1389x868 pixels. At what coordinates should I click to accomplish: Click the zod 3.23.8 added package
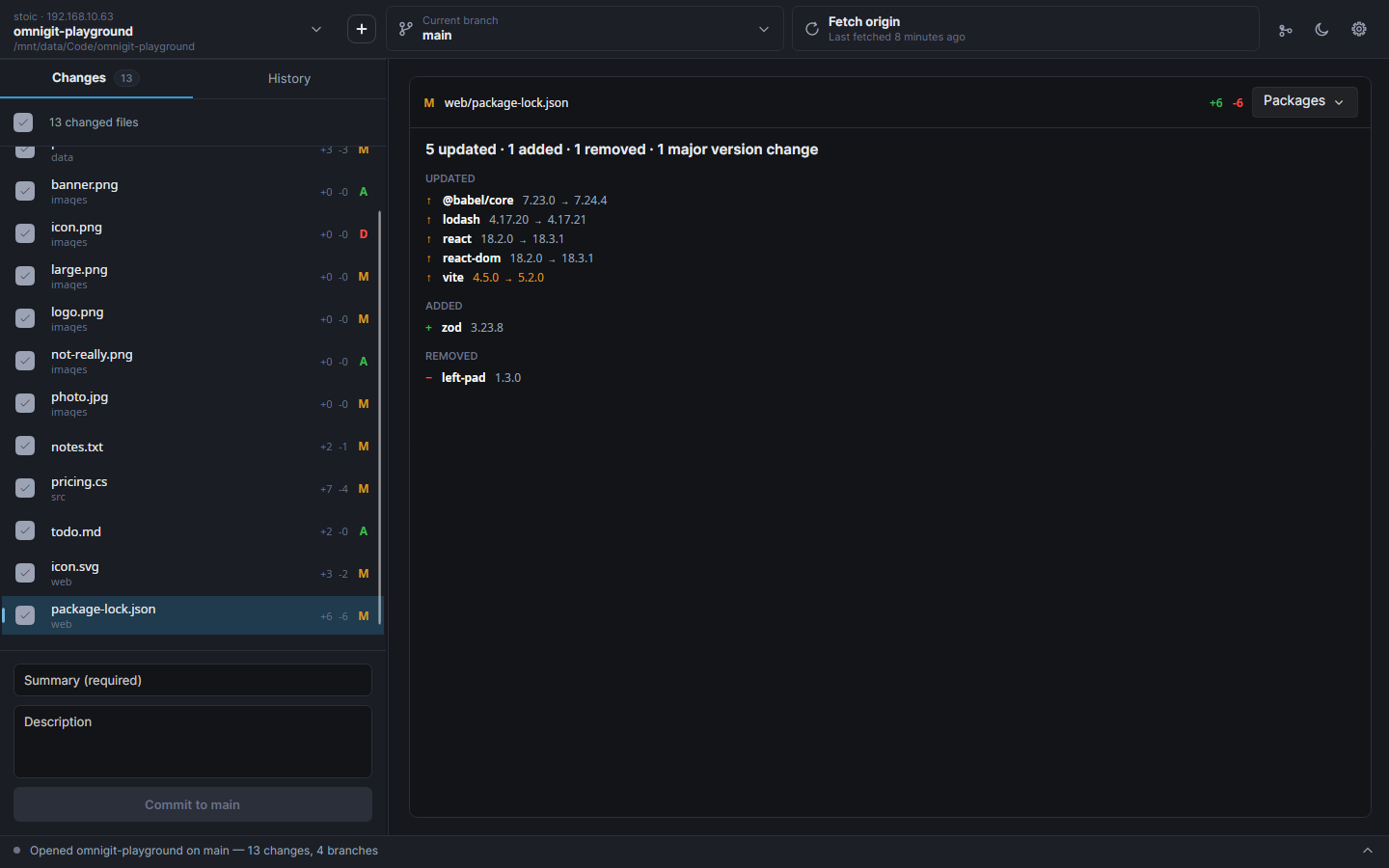click(x=465, y=328)
